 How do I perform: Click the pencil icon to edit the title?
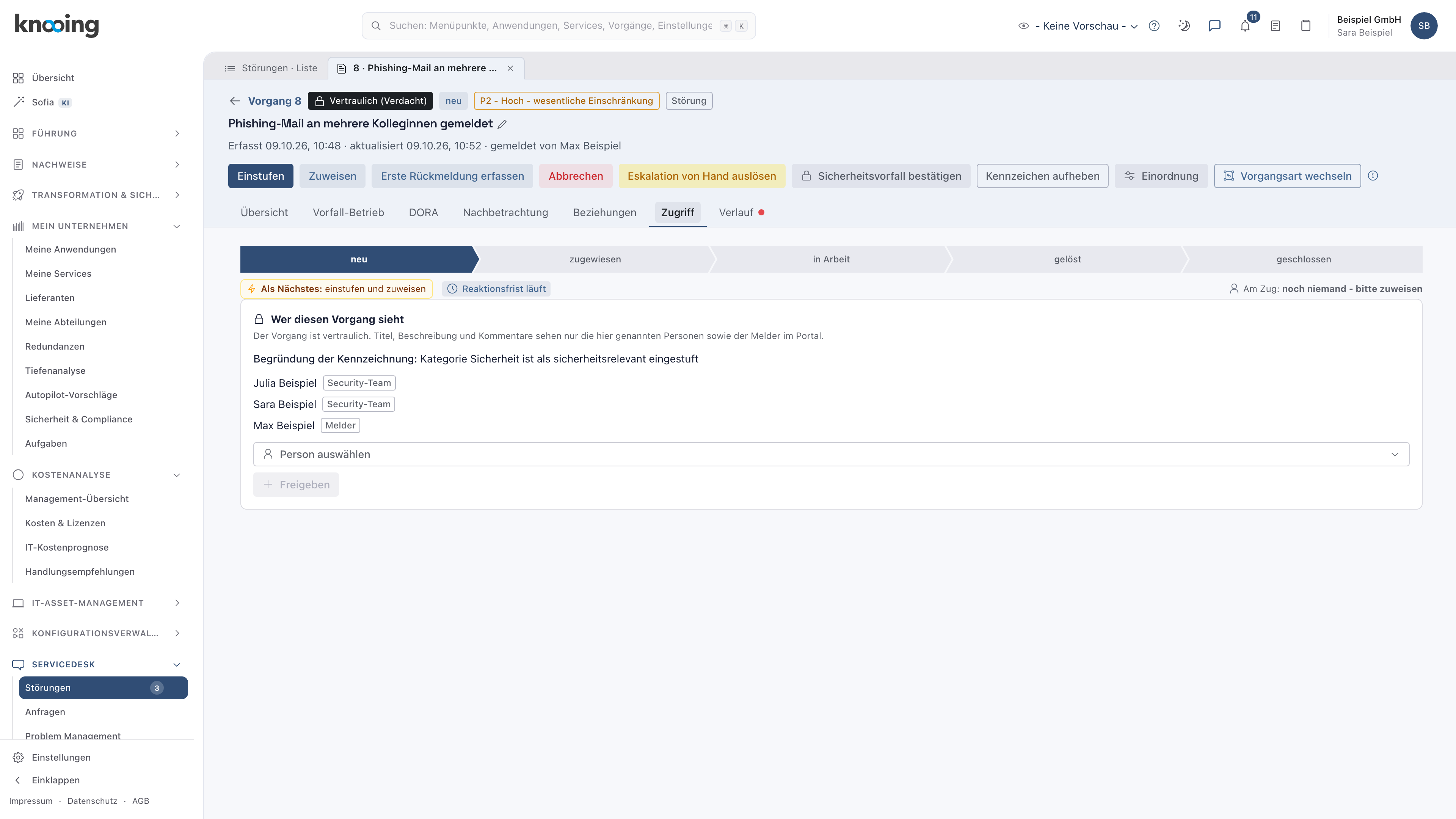[x=502, y=124]
